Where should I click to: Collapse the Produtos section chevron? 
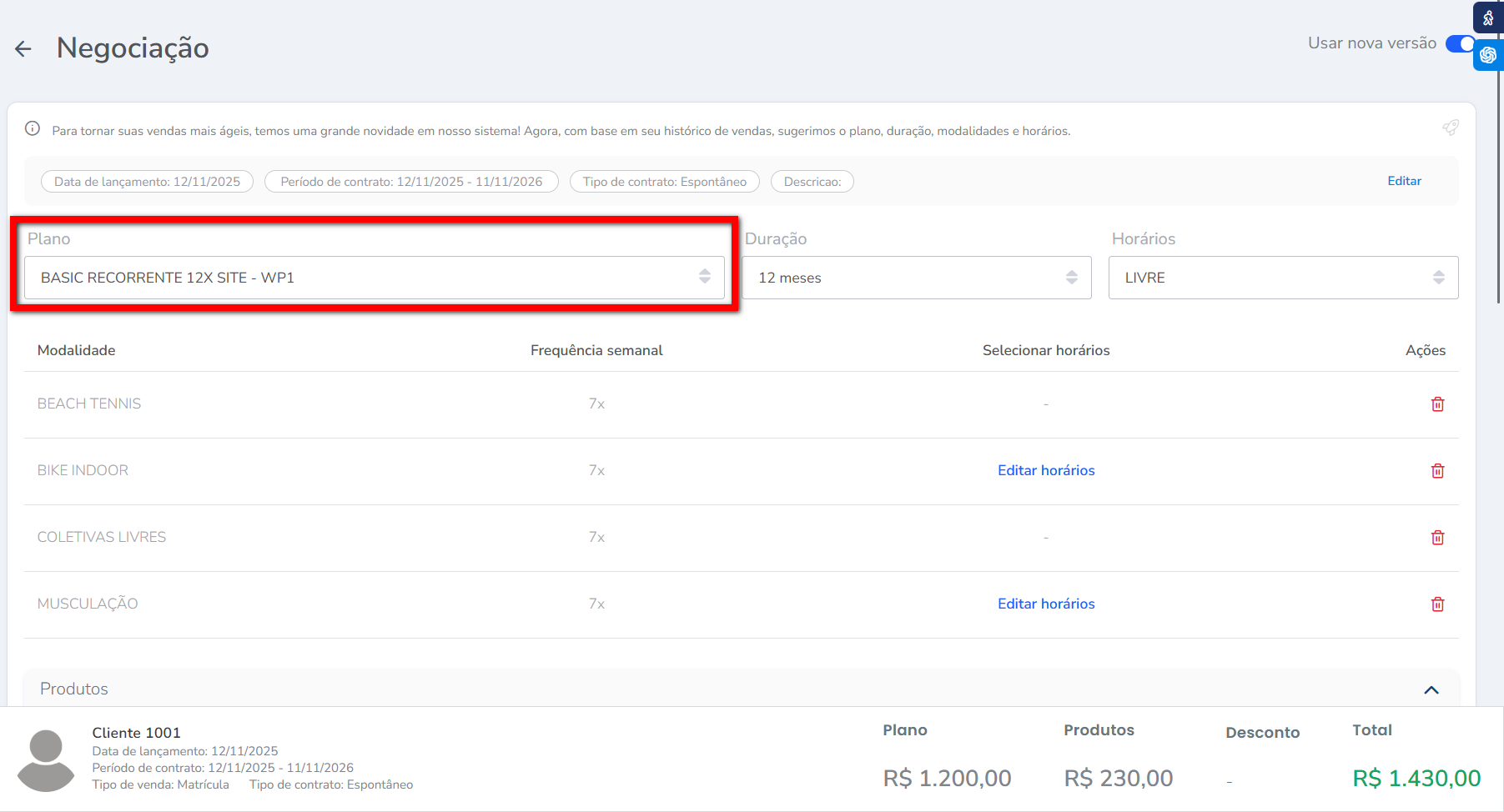pyautogui.click(x=1431, y=689)
